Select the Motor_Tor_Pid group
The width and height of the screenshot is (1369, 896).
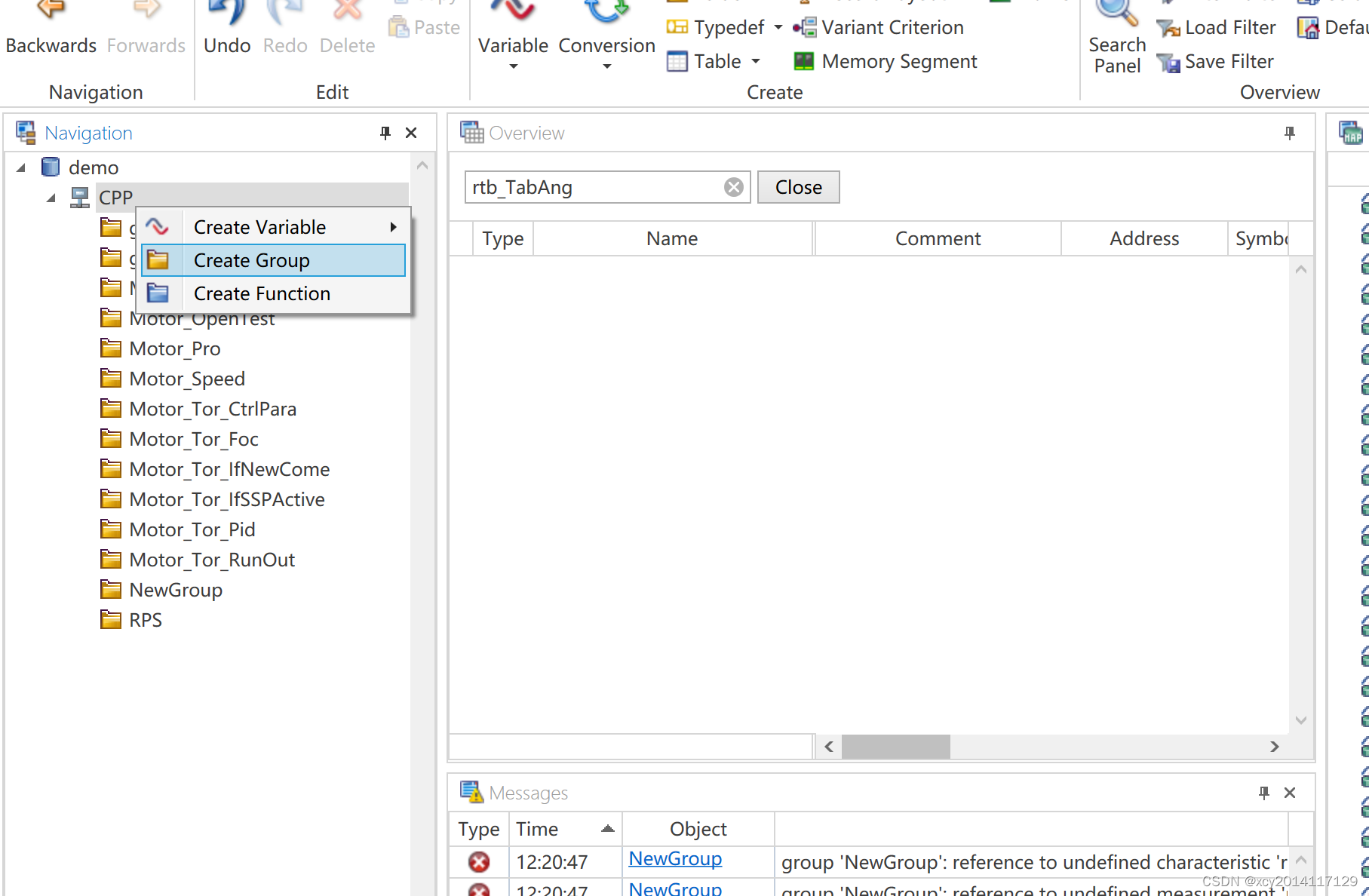click(192, 529)
